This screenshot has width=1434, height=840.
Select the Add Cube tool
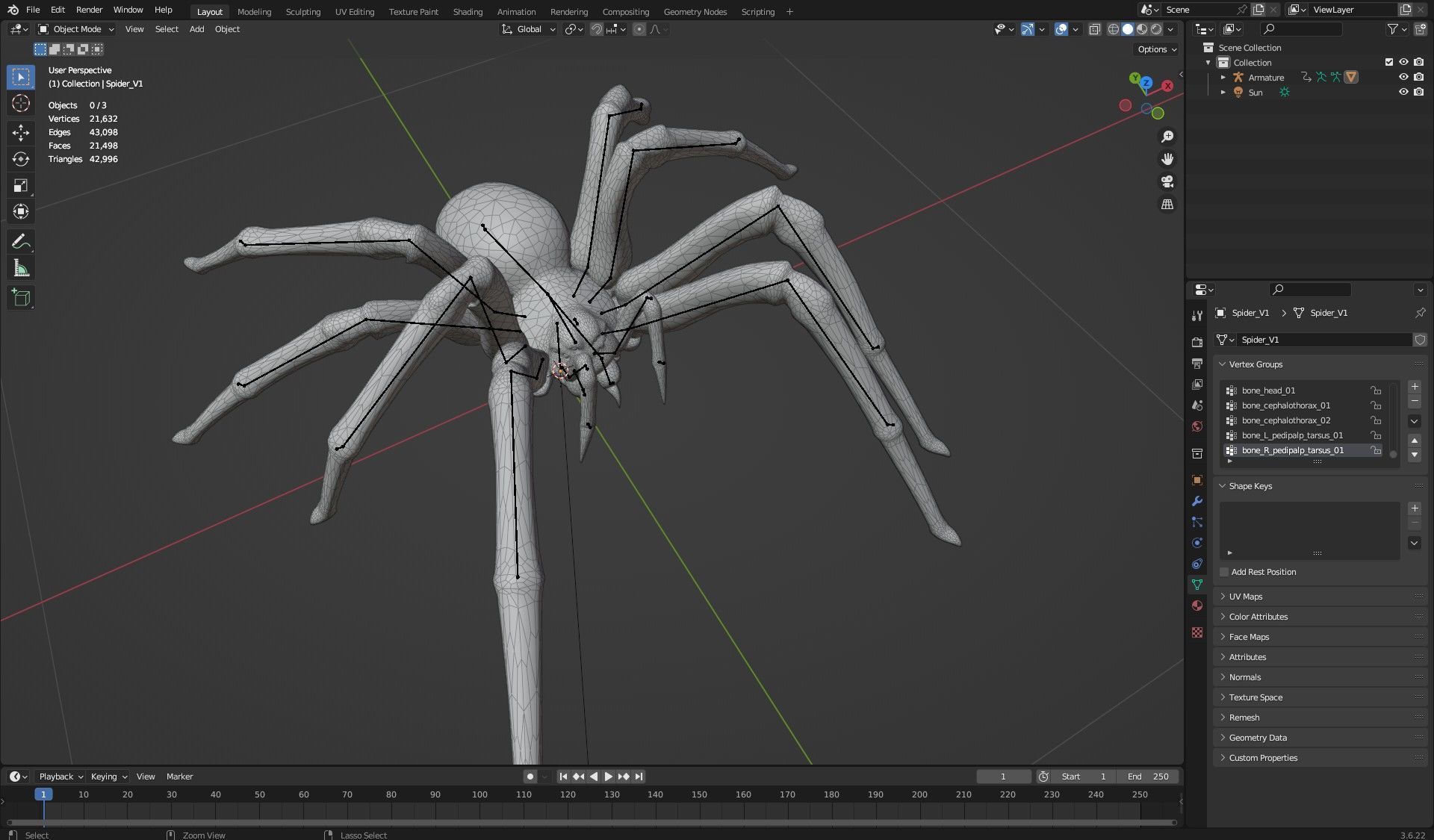pyautogui.click(x=21, y=298)
